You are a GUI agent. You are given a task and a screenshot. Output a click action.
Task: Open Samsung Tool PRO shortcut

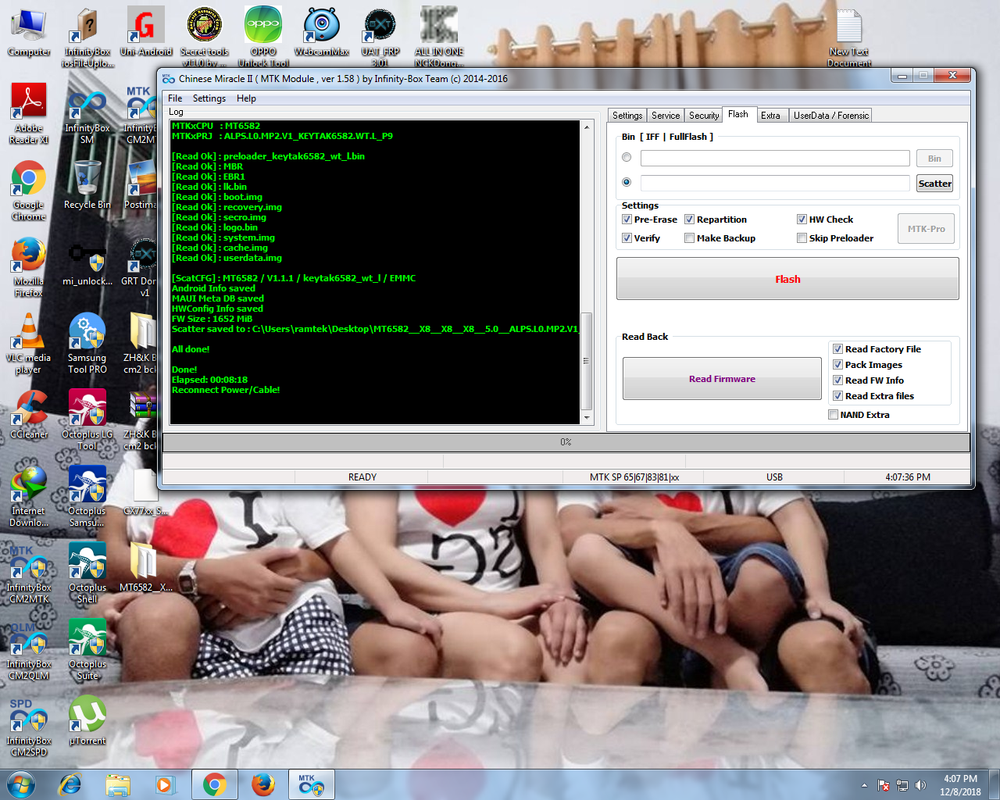(x=87, y=343)
